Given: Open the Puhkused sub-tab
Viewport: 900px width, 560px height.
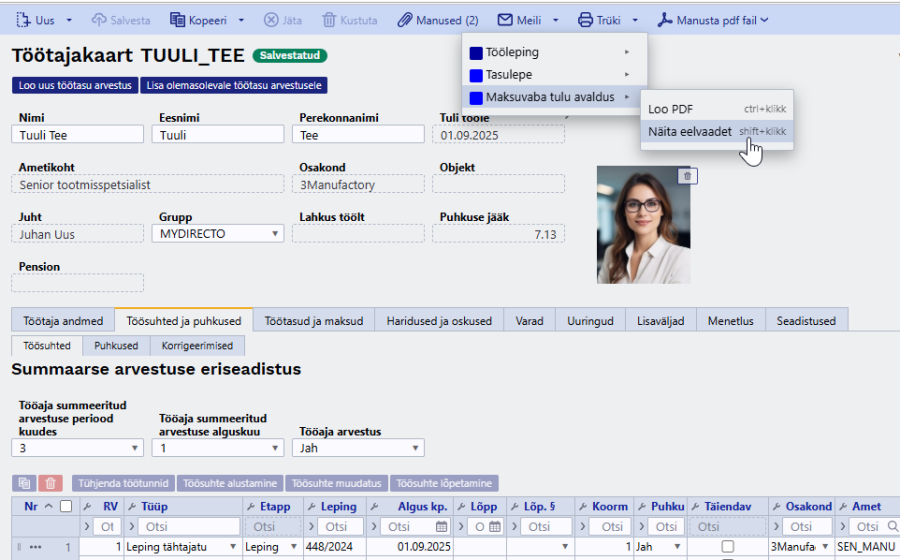Looking at the screenshot, I should coord(116,345).
